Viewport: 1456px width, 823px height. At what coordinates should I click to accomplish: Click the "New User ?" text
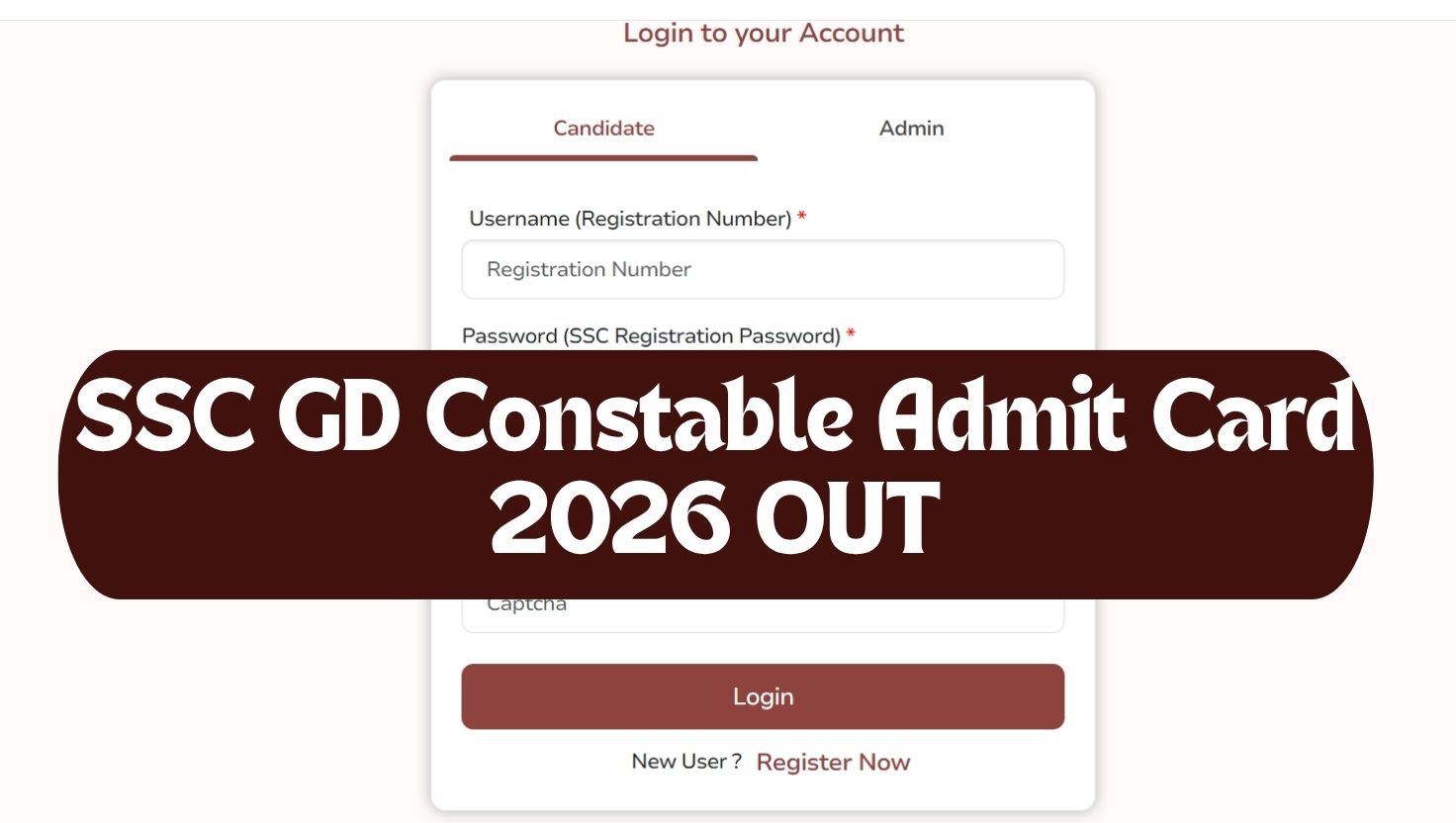(x=686, y=762)
